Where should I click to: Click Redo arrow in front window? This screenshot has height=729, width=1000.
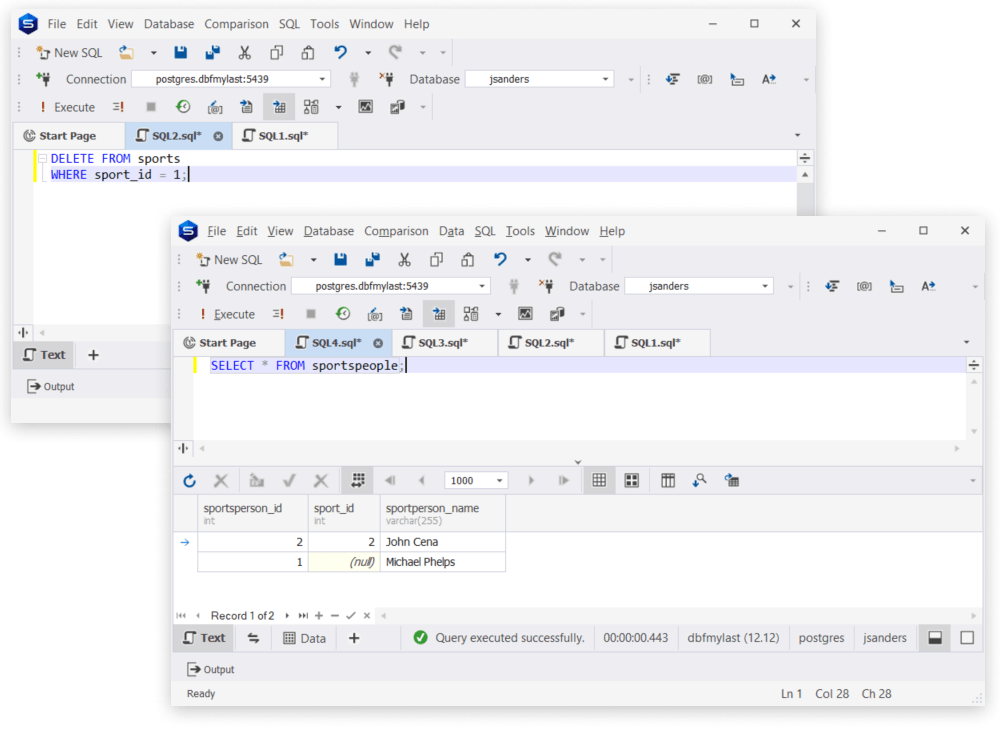[x=555, y=260]
